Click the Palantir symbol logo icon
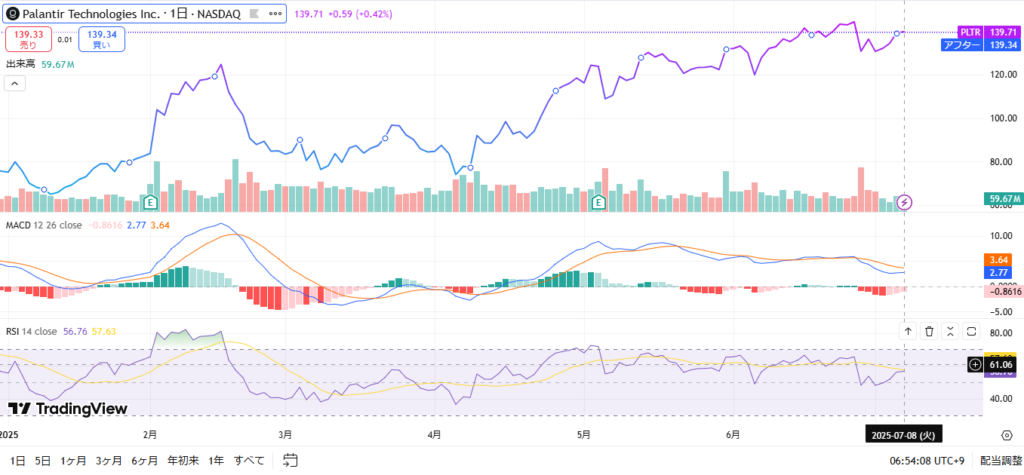Image resolution: width=1024 pixels, height=475 pixels. (x=12, y=13)
